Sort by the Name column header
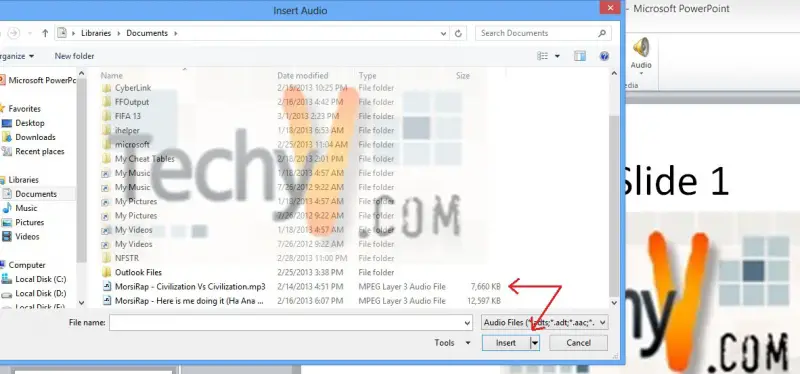The width and height of the screenshot is (800, 374). 112,76
